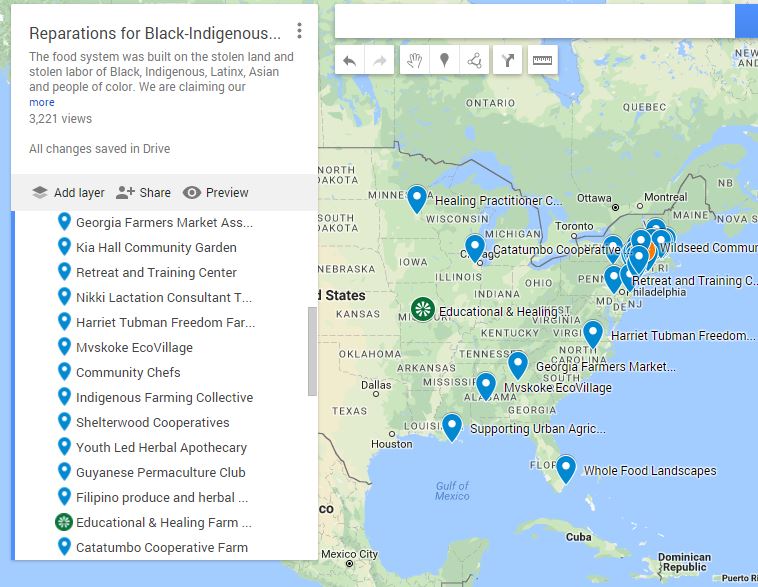The image size is (758, 587).
Task: Select Mvskoke EcoVillage list item
Action: coord(134,348)
